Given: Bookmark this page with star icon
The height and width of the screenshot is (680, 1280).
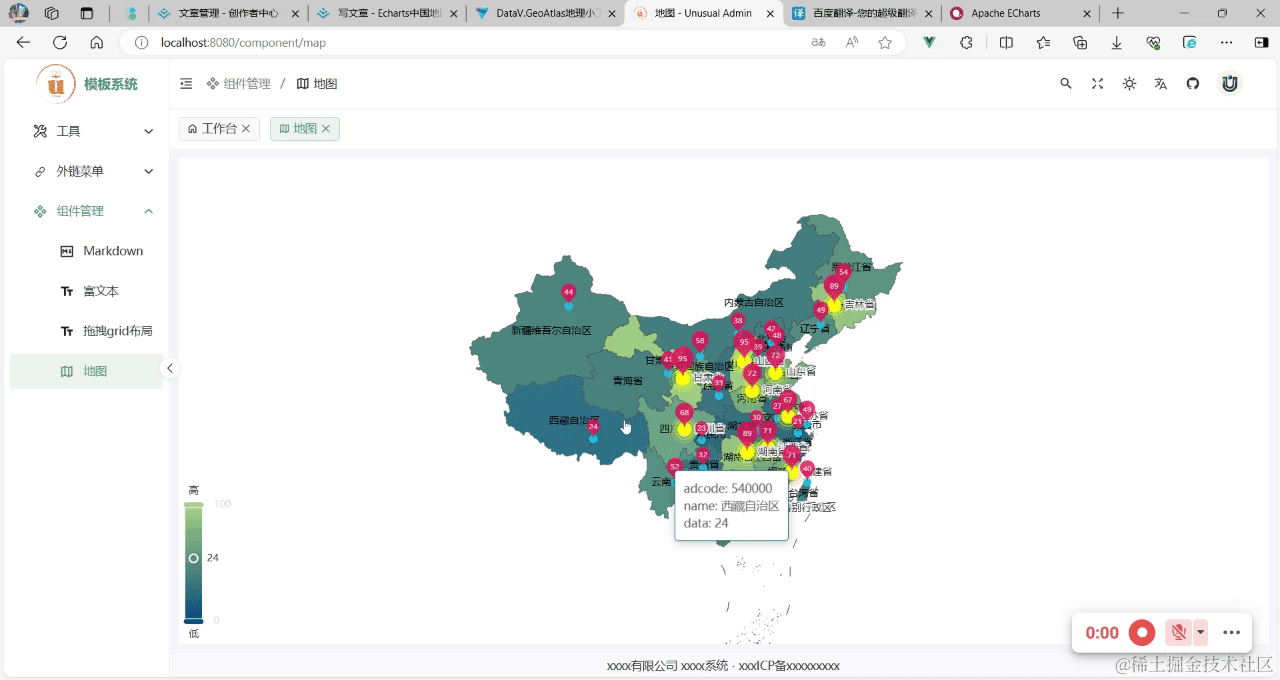Looking at the screenshot, I should pyautogui.click(x=885, y=43).
